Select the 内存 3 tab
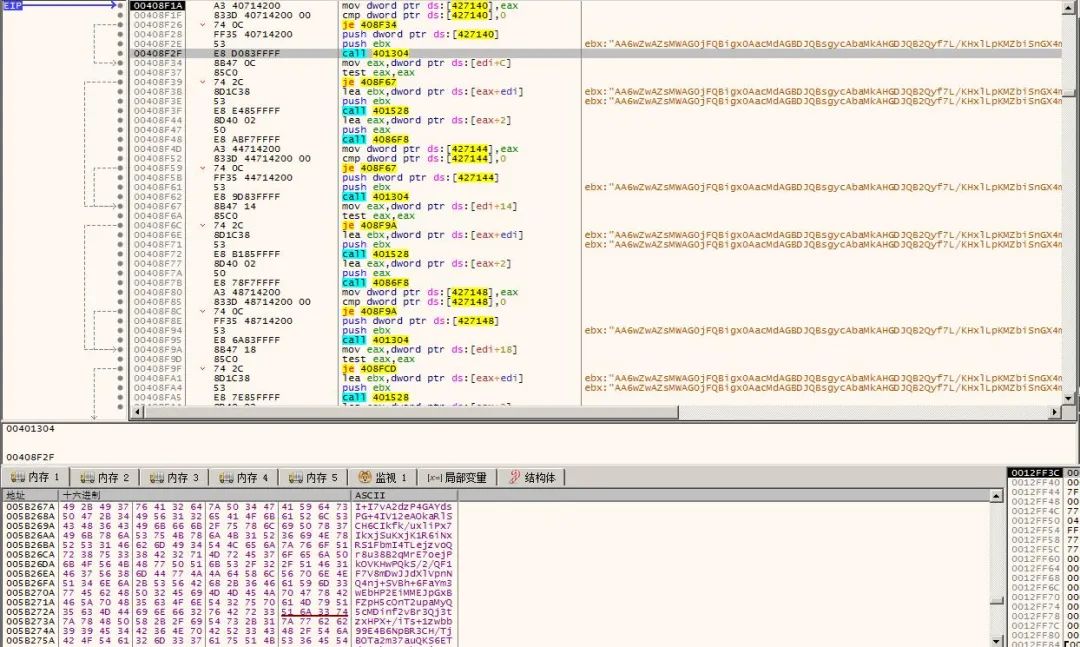The image size is (1080, 647). [173, 478]
